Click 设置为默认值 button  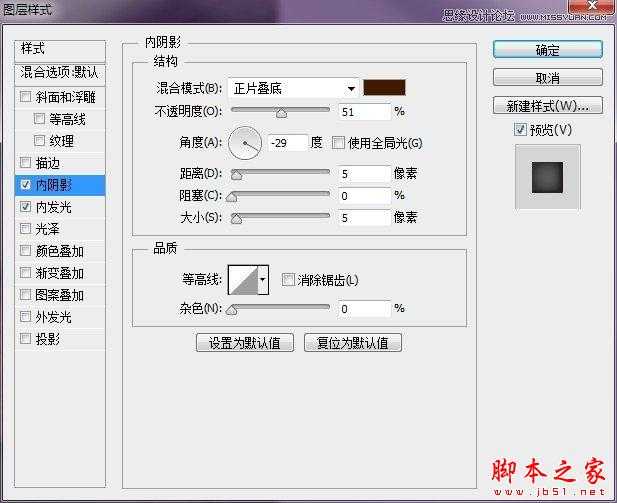point(245,342)
